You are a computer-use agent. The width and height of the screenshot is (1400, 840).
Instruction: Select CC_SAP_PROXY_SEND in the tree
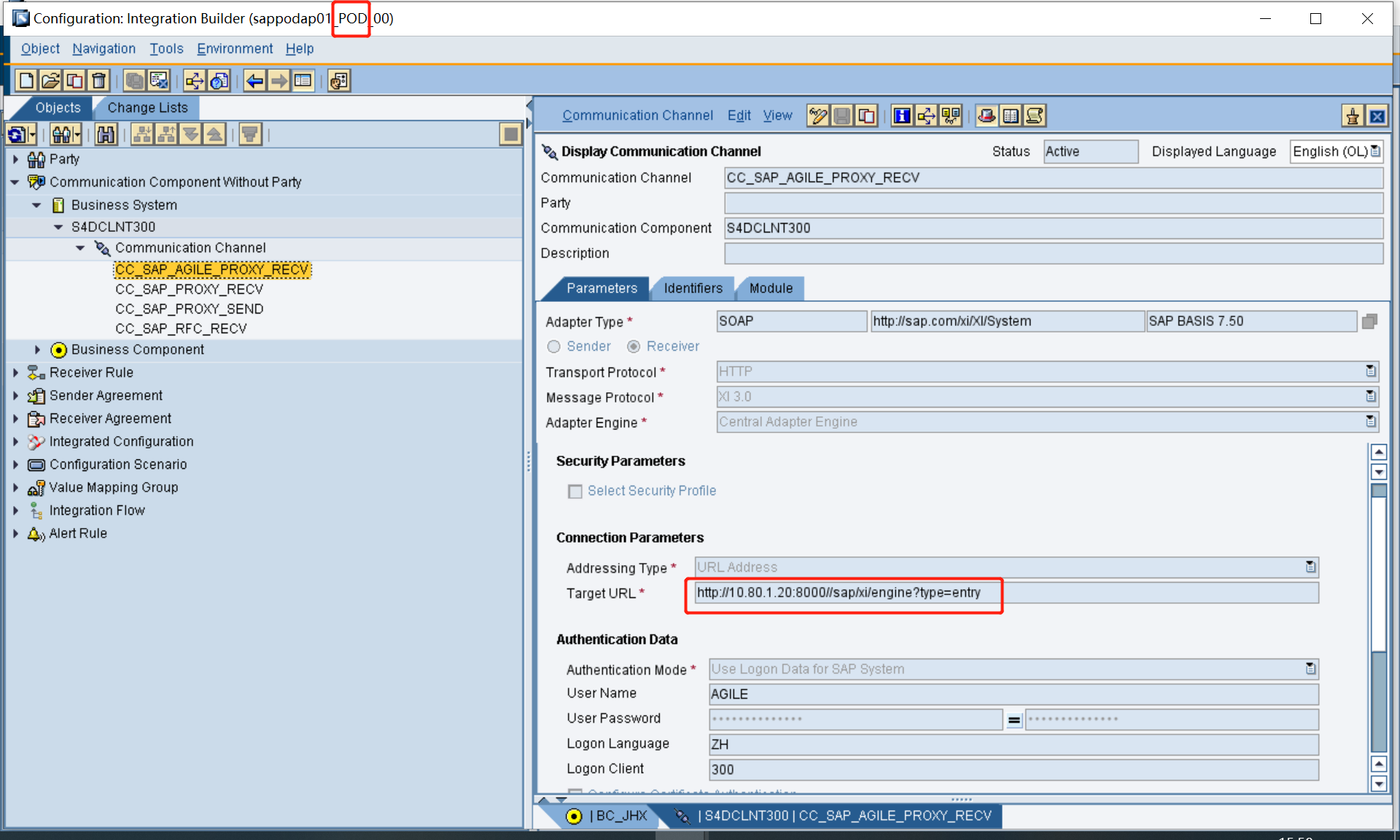coord(189,309)
